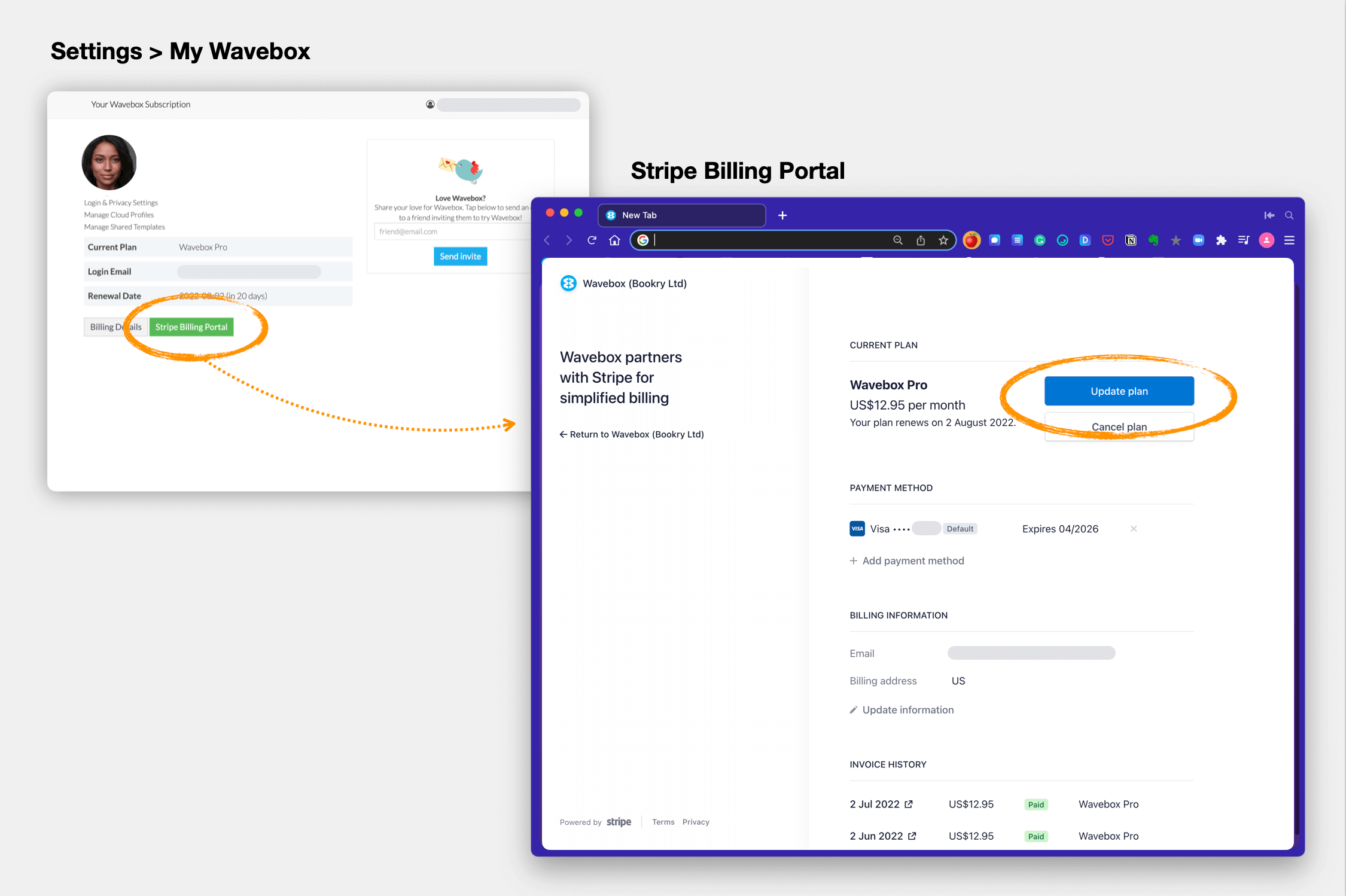Open the browser home page
Viewport: 1346px width, 896px height.
[614, 240]
